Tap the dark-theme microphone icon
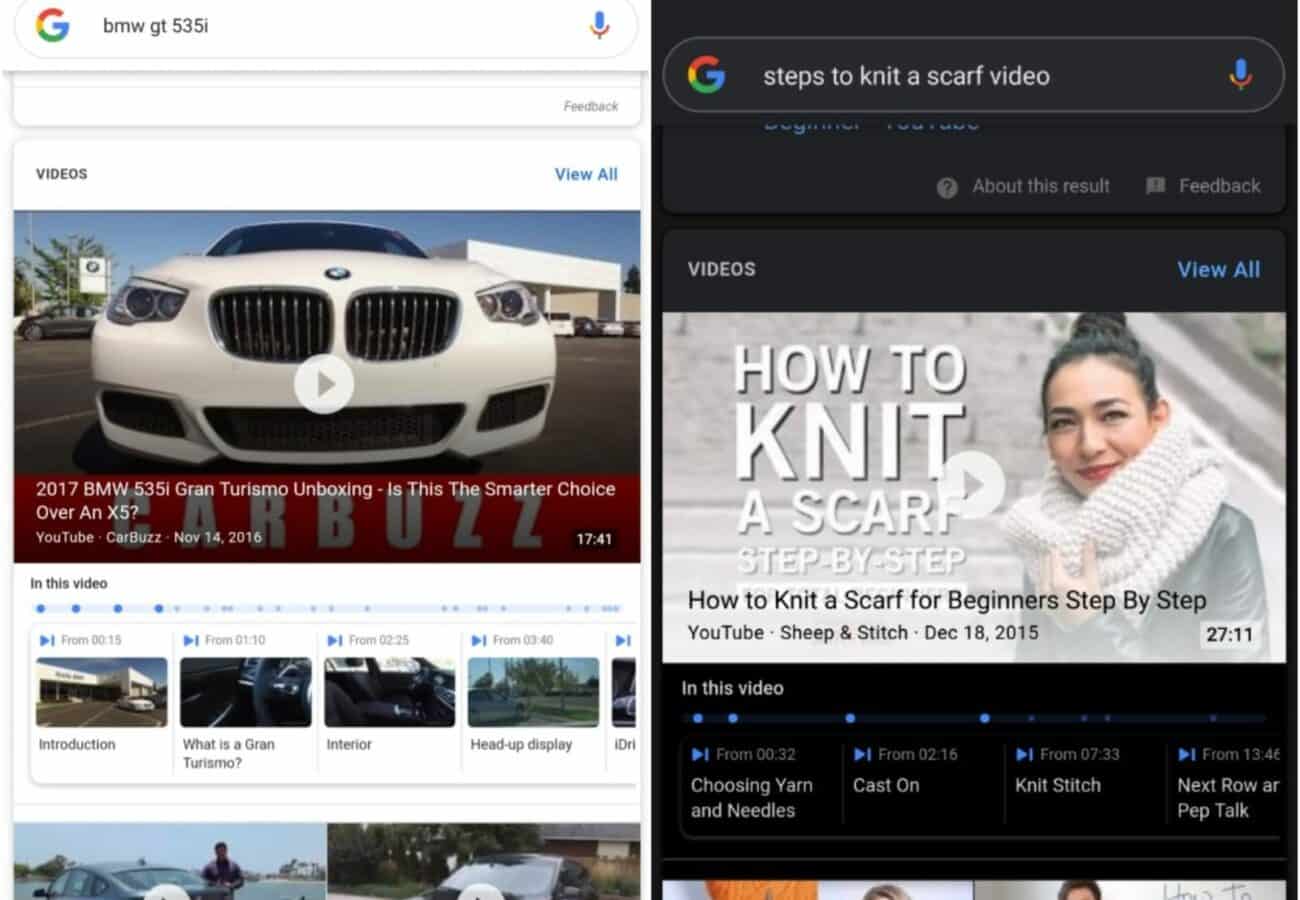Viewport: 1300px width, 900px height. tap(1241, 75)
